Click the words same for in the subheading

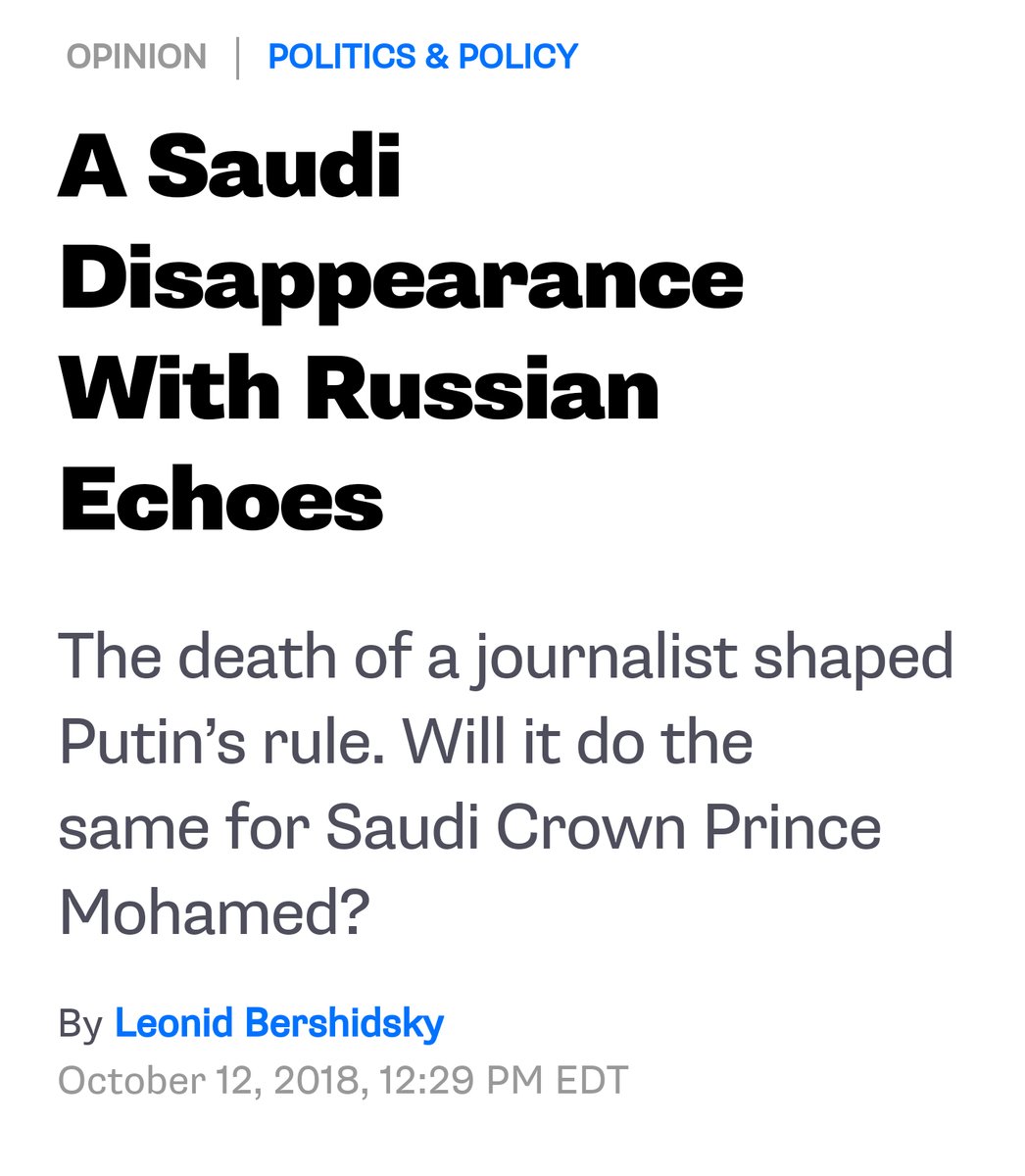tap(183, 827)
